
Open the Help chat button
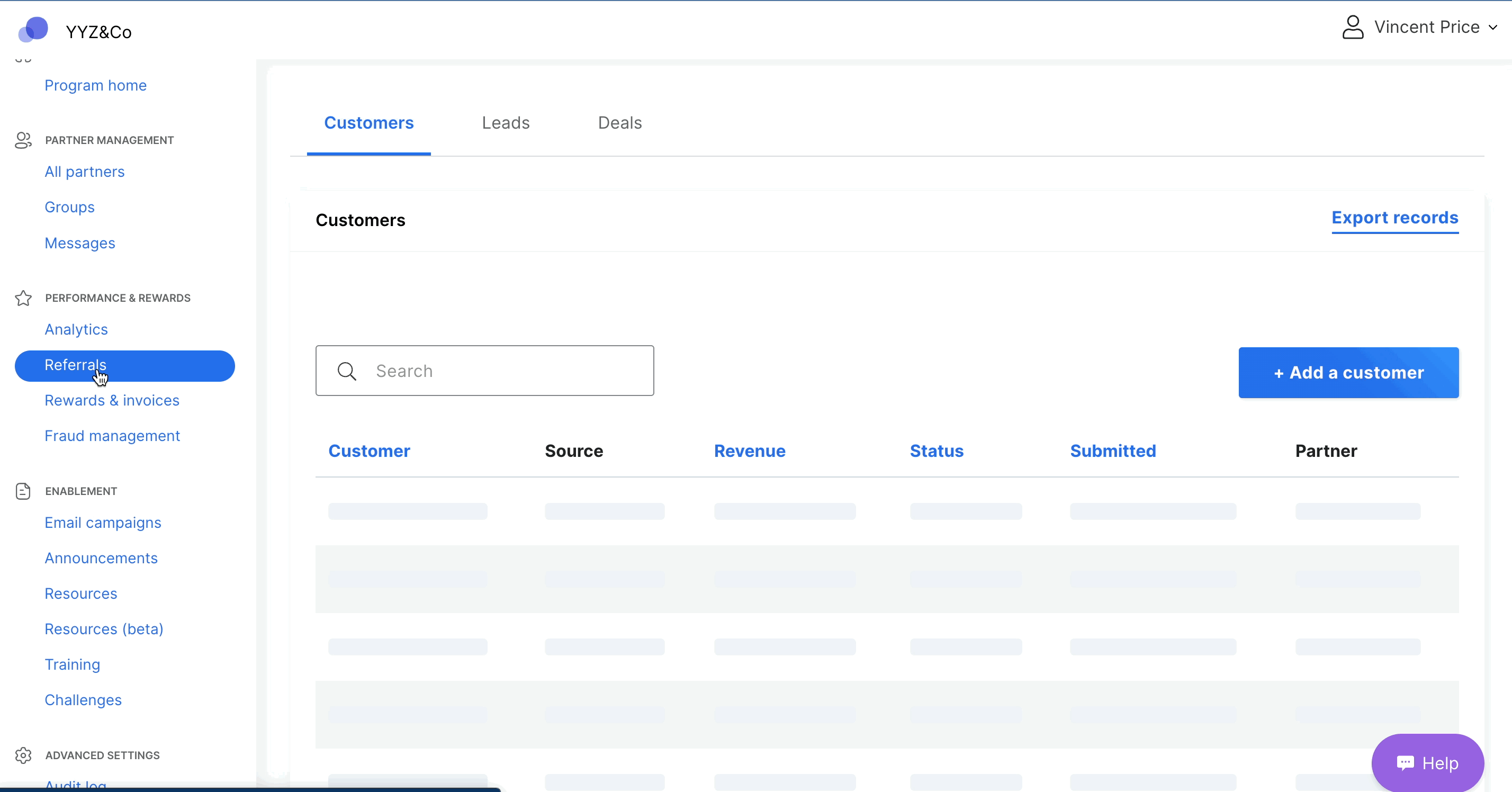pyautogui.click(x=1427, y=763)
